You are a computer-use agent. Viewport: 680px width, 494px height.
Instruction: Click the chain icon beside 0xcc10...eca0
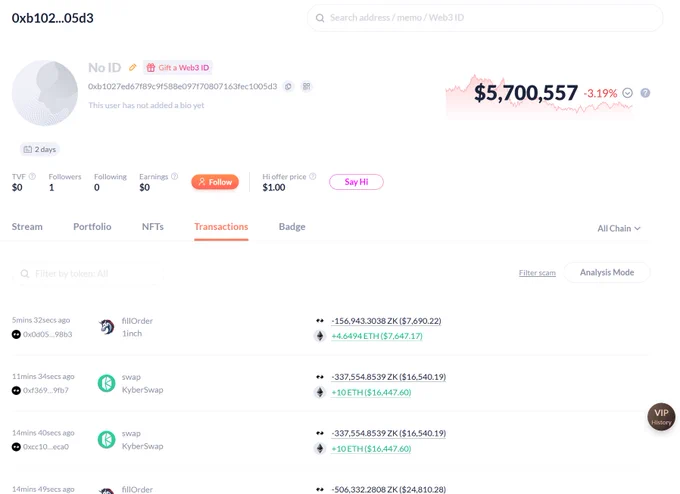16,447
